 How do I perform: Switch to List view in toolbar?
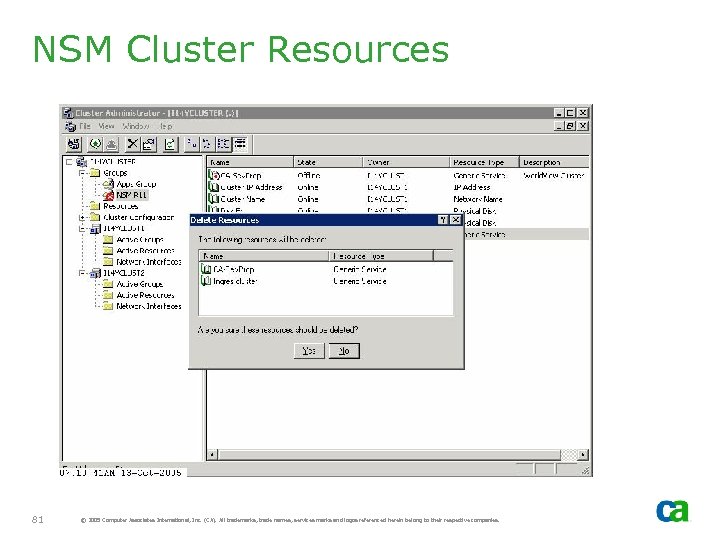(x=223, y=145)
